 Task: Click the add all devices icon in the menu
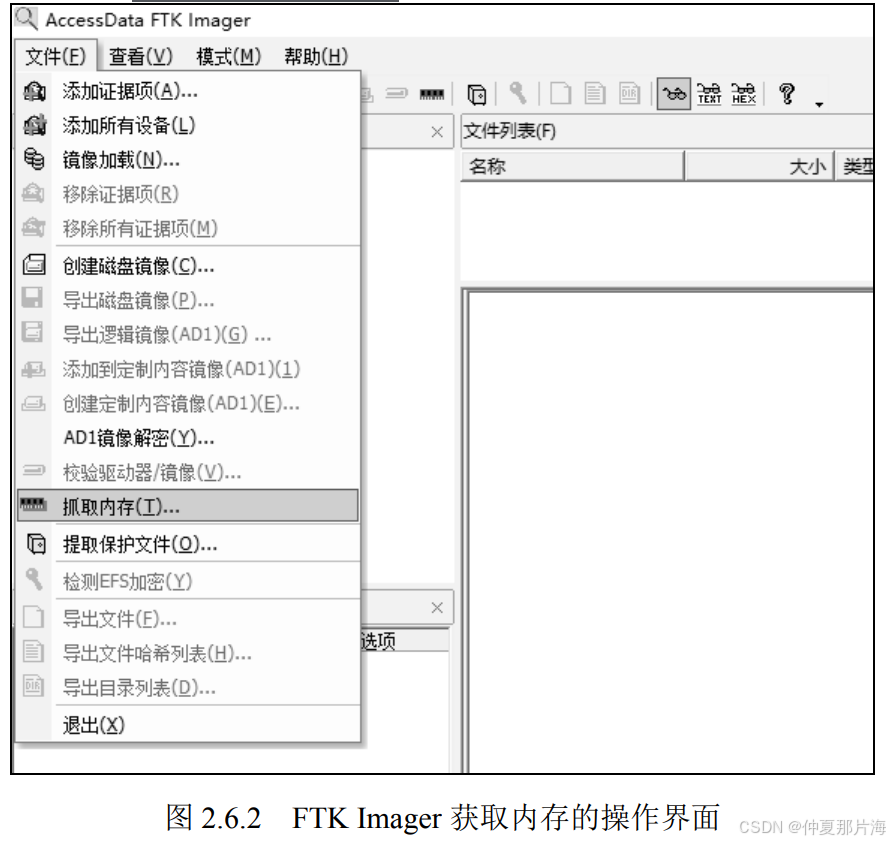[x=34, y=125]
